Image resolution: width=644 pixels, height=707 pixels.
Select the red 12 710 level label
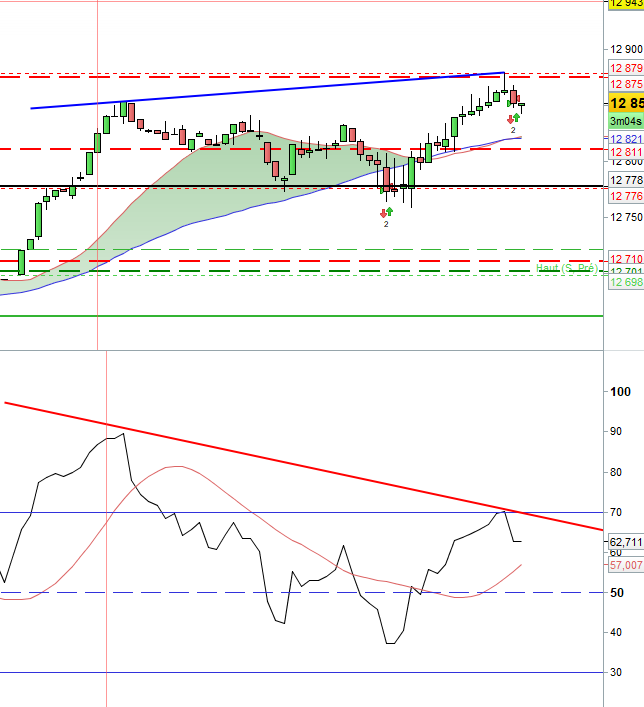click(626, 259)
